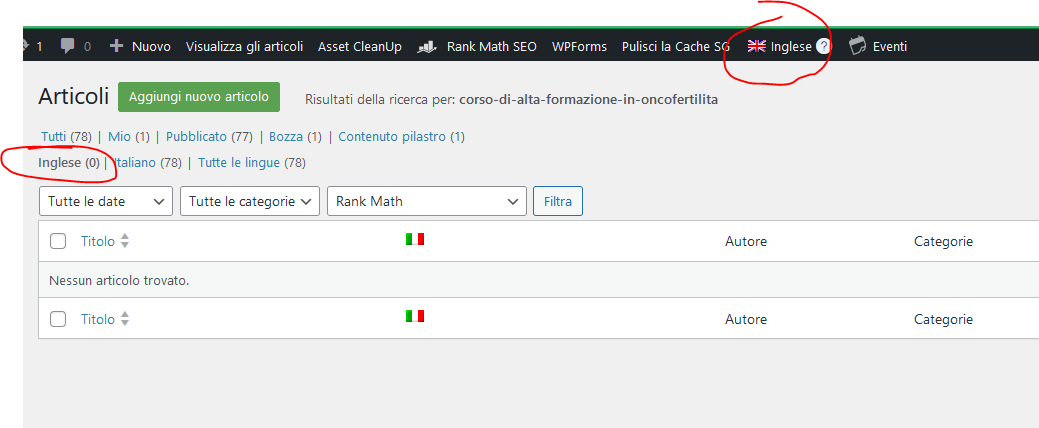Tick the select-all checkbox in table footer
Viewport: 1039px width, 428px height.
(x=58, y=319)
